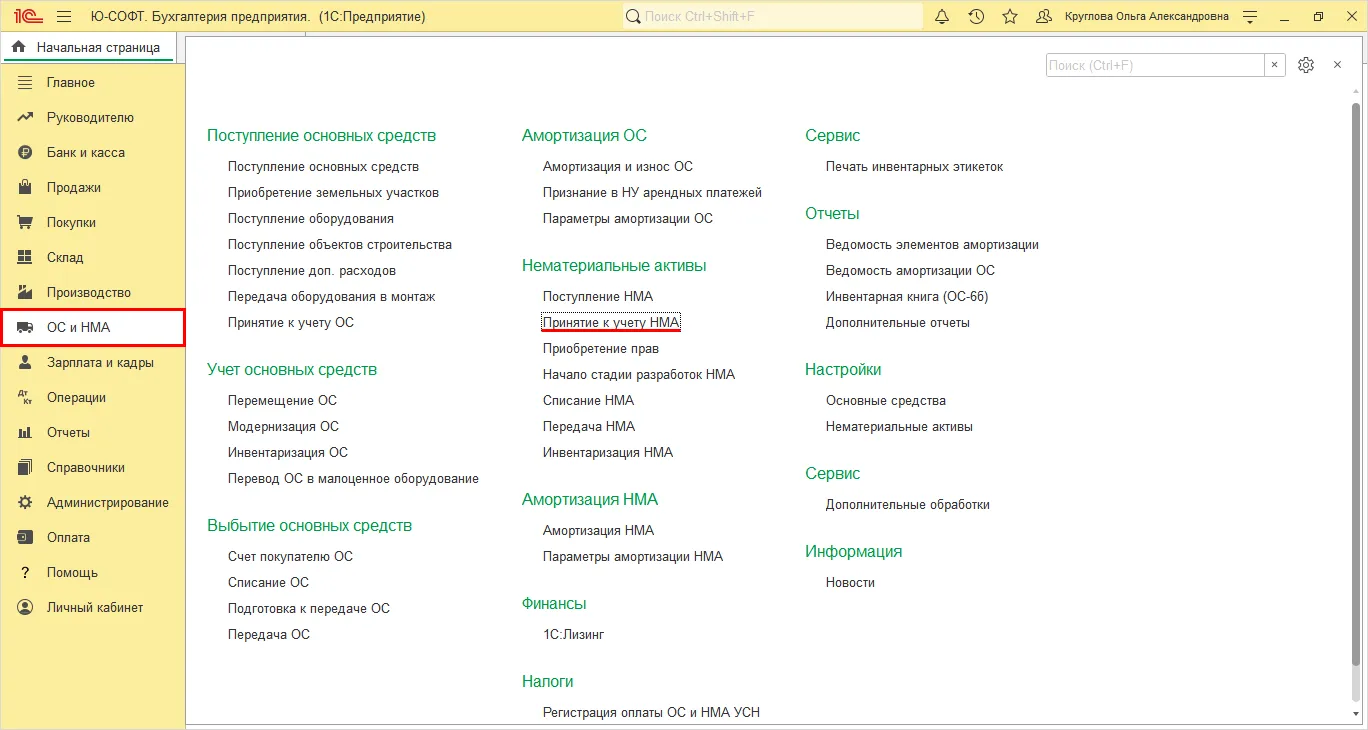Open Печать инвентарных этикеток
Image resolution: width=1368 pixels, height=730 pixels.
click(x=915, y=167)
